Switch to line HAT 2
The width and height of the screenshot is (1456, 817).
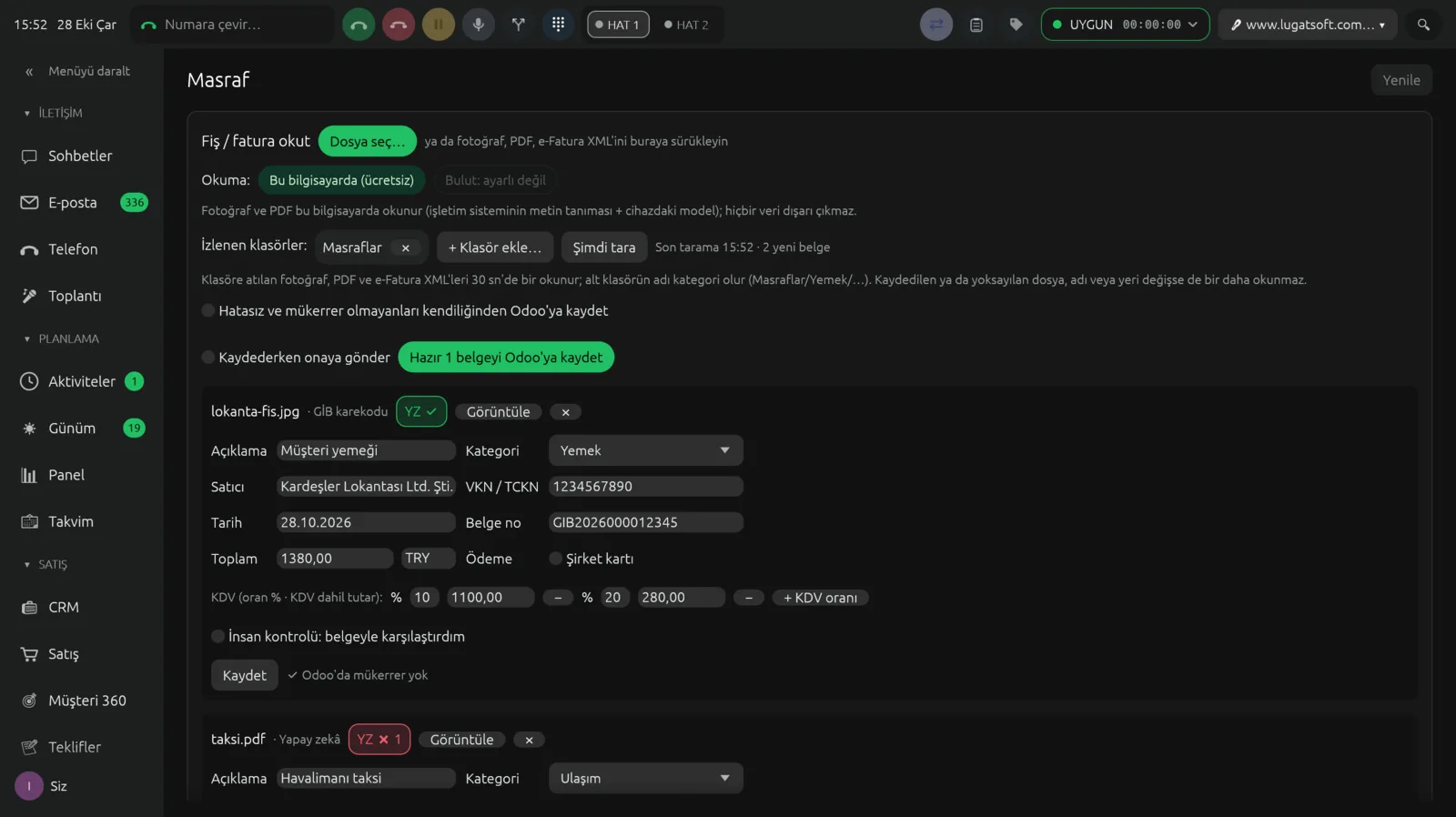687,25
